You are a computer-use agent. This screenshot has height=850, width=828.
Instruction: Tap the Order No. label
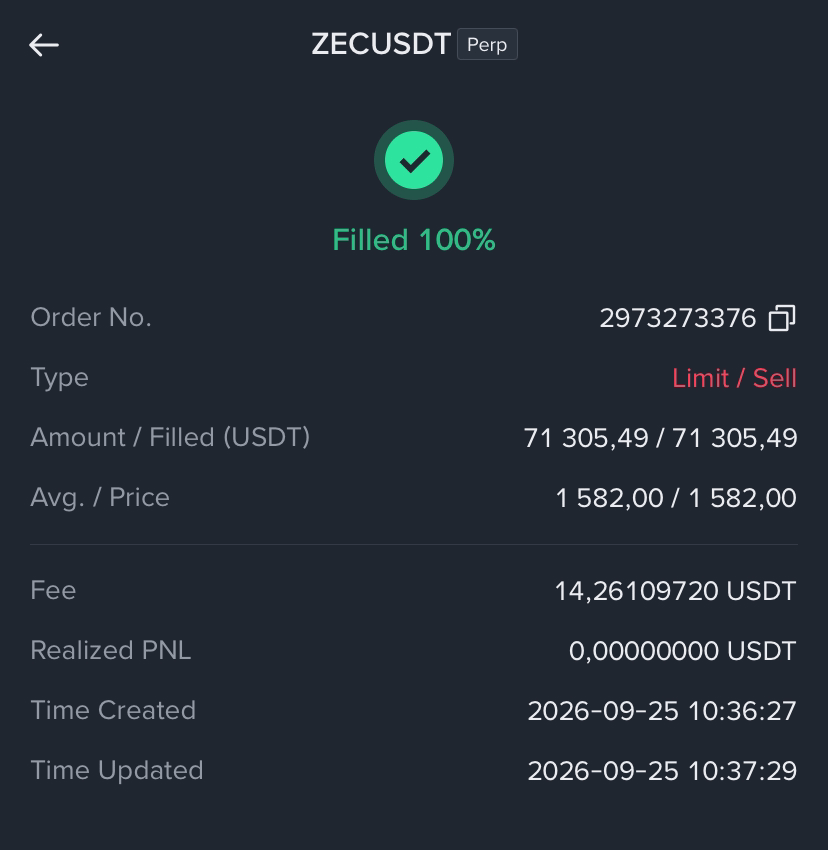[91, 317]
